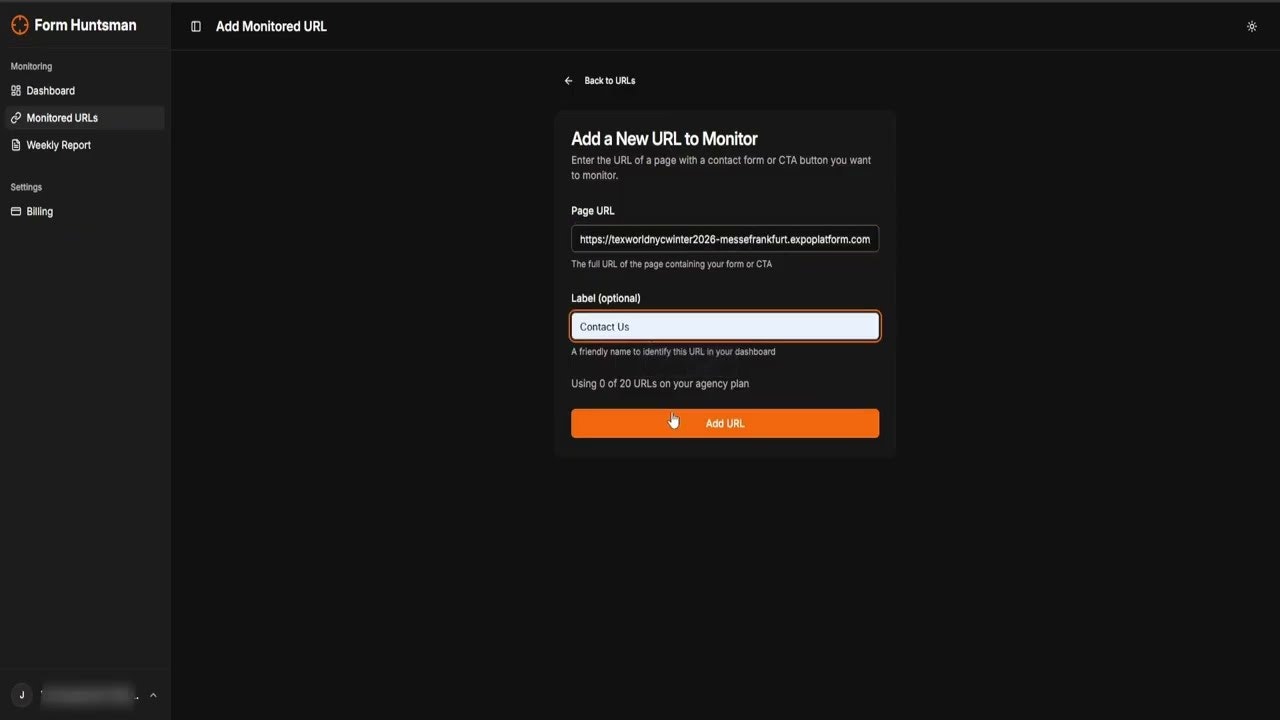Switch theme with the sun icon
Image resolution: width=1280 pixels, height=720 pixels.
[x=1252, y=27]
